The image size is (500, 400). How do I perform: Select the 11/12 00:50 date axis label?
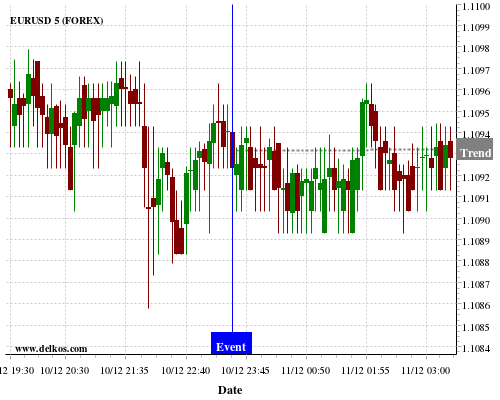pos(306,370)
